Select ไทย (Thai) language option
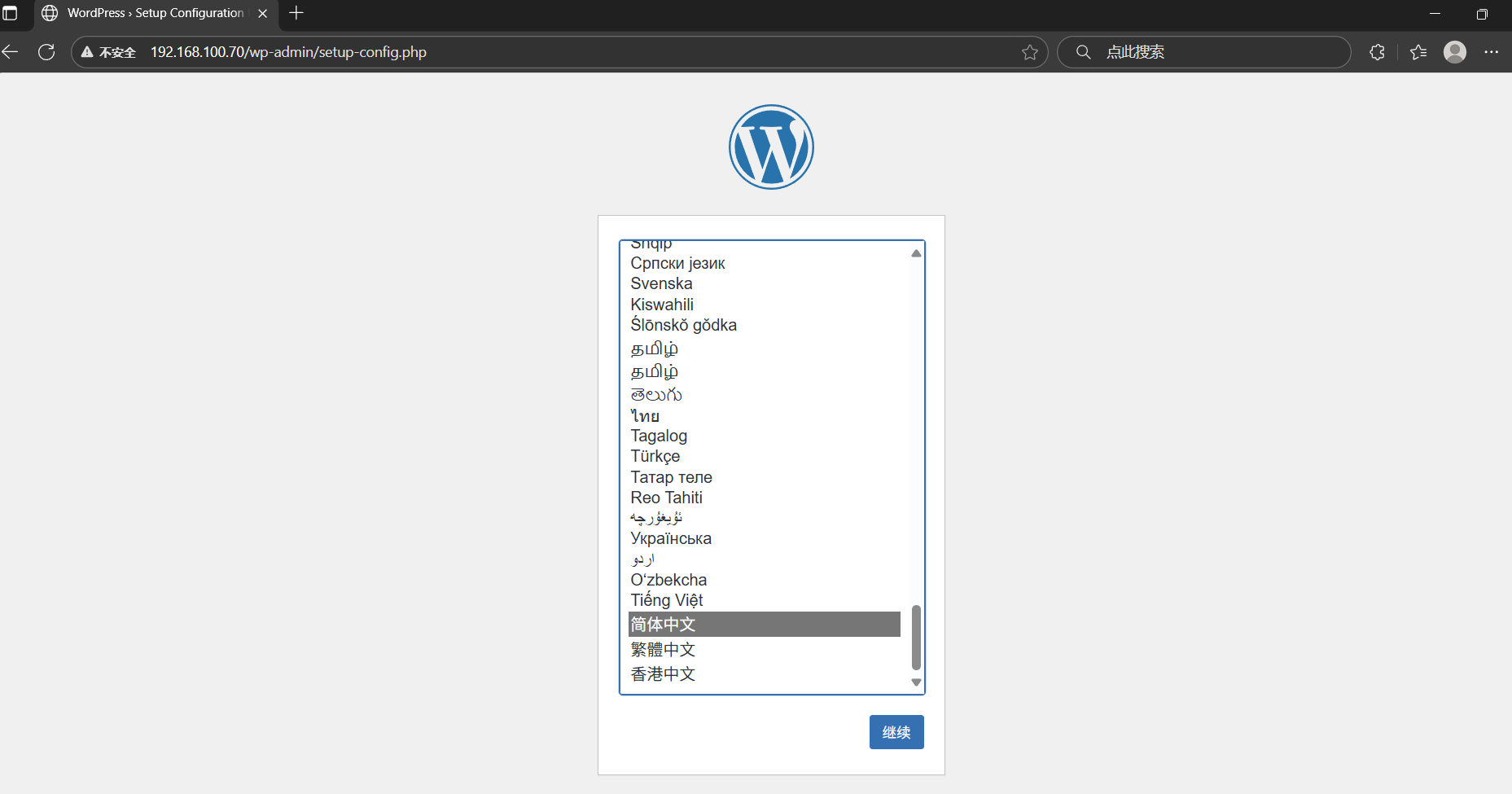Screen dimensions: 1512x794 tap(765, 415)
